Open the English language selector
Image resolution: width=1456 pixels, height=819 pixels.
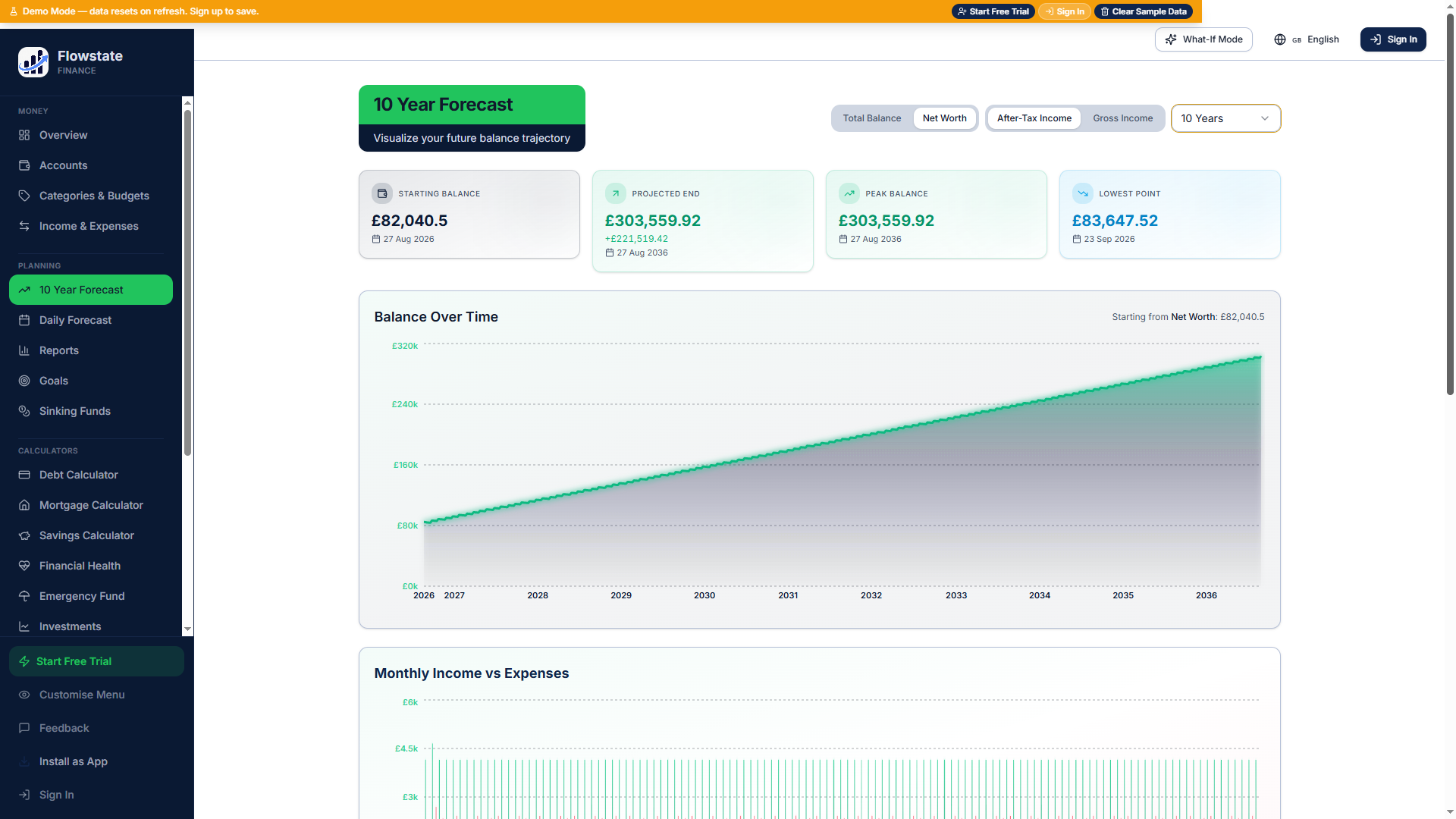(1307, 39)
